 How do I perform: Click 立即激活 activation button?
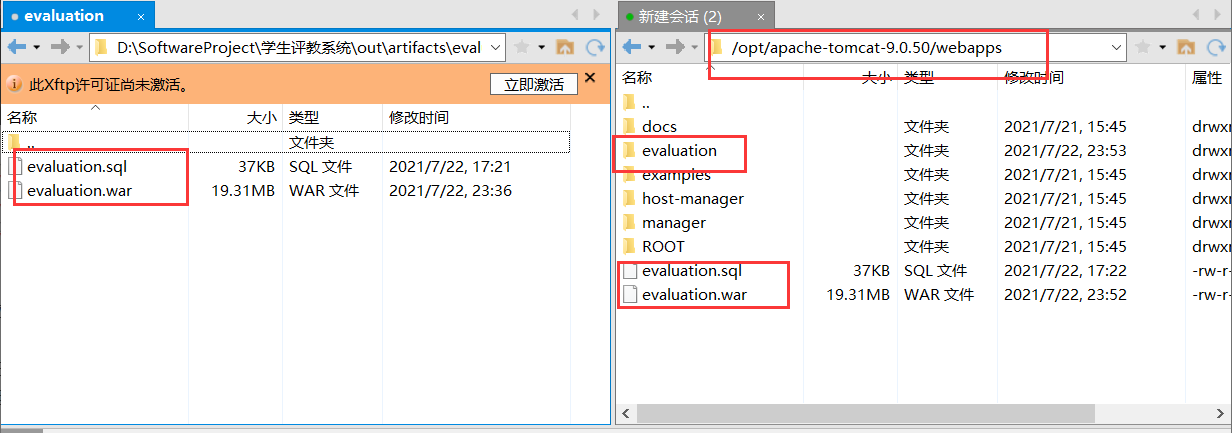tap(533, 85)
